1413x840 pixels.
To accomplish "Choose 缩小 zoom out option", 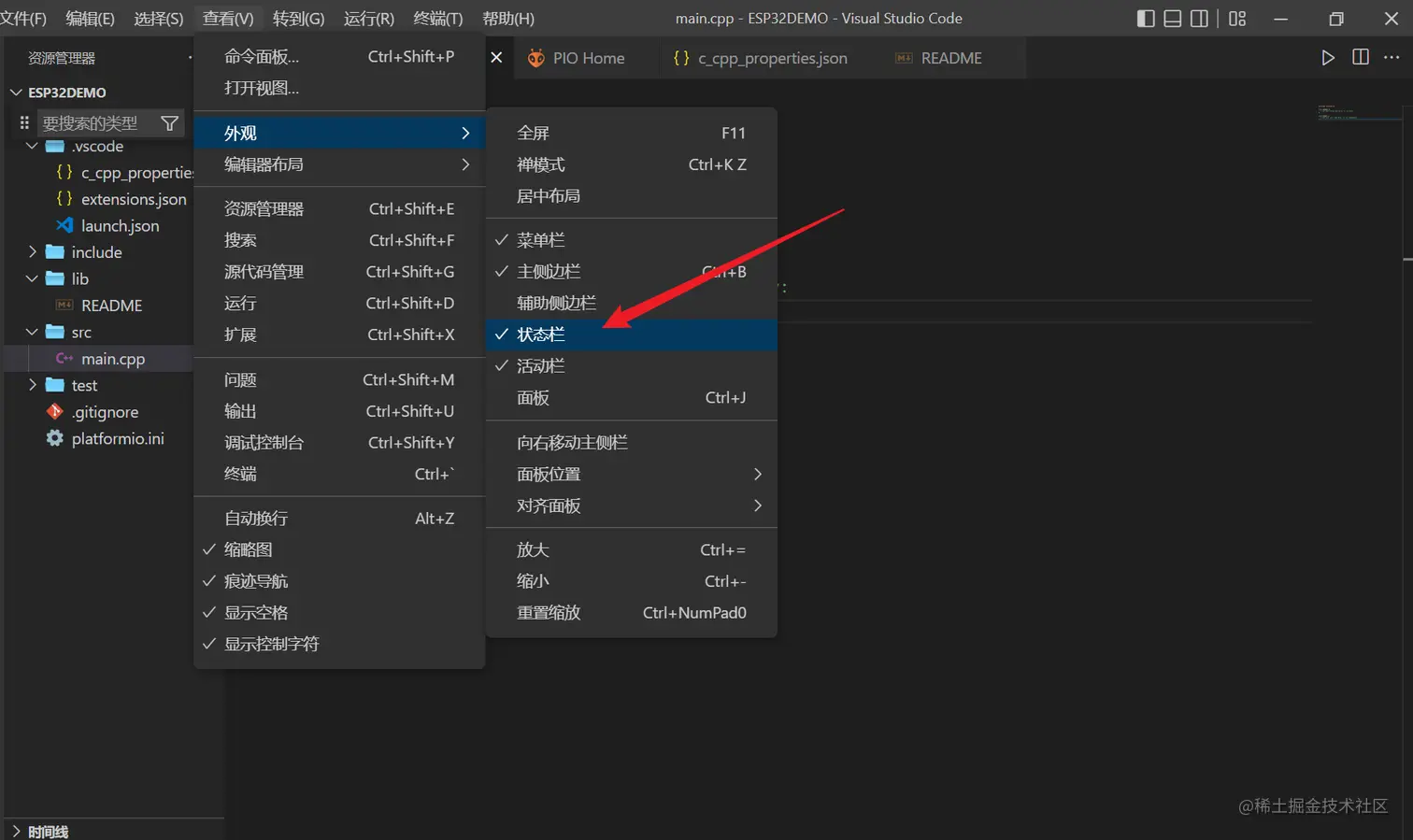I will pos(632,581).
